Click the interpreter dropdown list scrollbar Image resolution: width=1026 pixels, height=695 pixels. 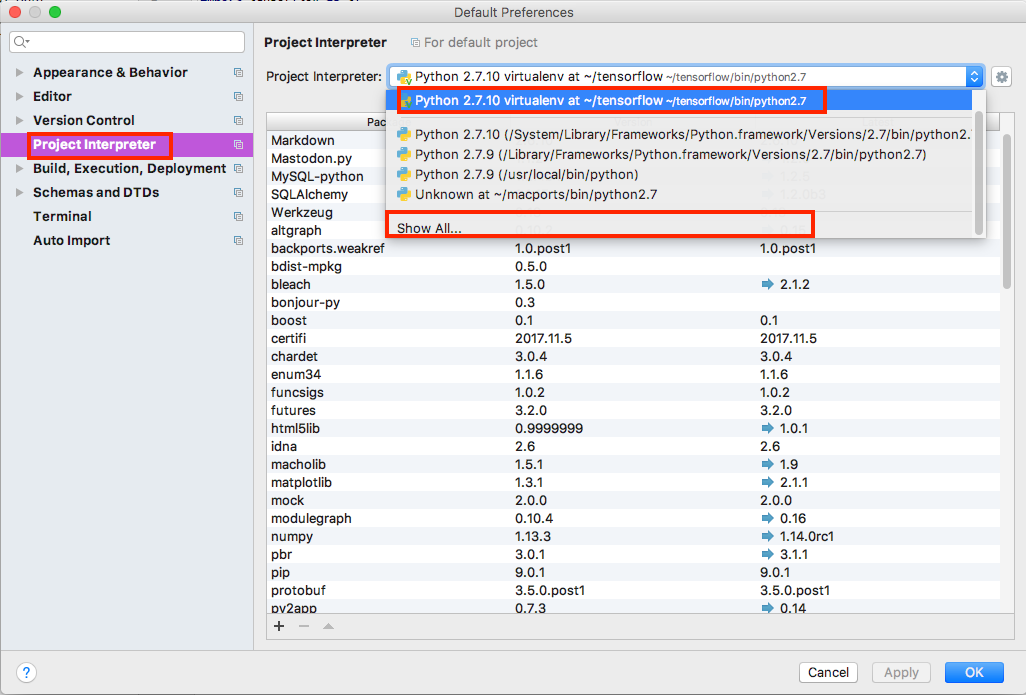click(x=979, y=173)
